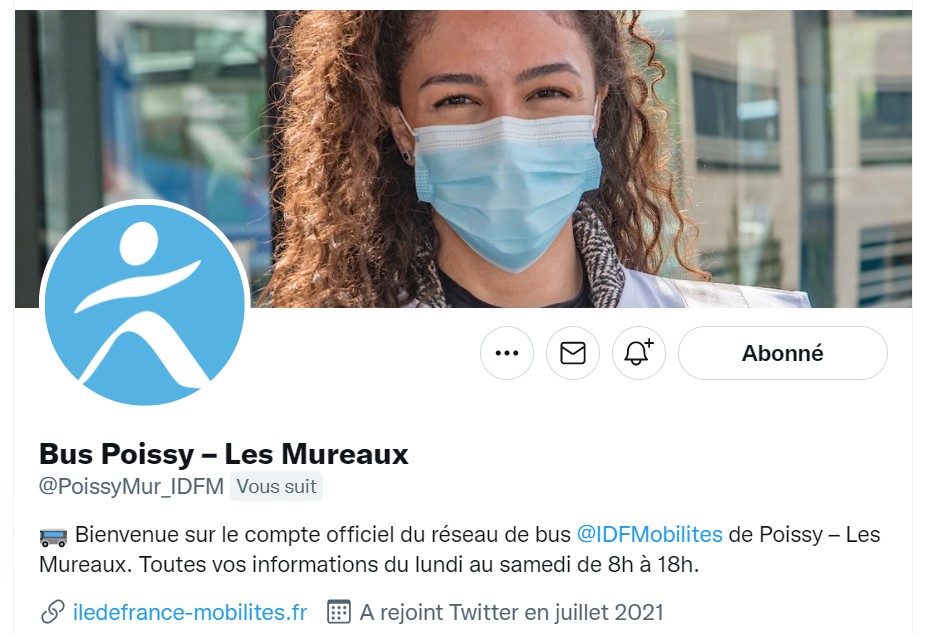Image resolution: width=928 pixels, height=634 pixels.
Task: Visit the iledefrance-mobilites.fr website link
Action: [x=190, y=612]
